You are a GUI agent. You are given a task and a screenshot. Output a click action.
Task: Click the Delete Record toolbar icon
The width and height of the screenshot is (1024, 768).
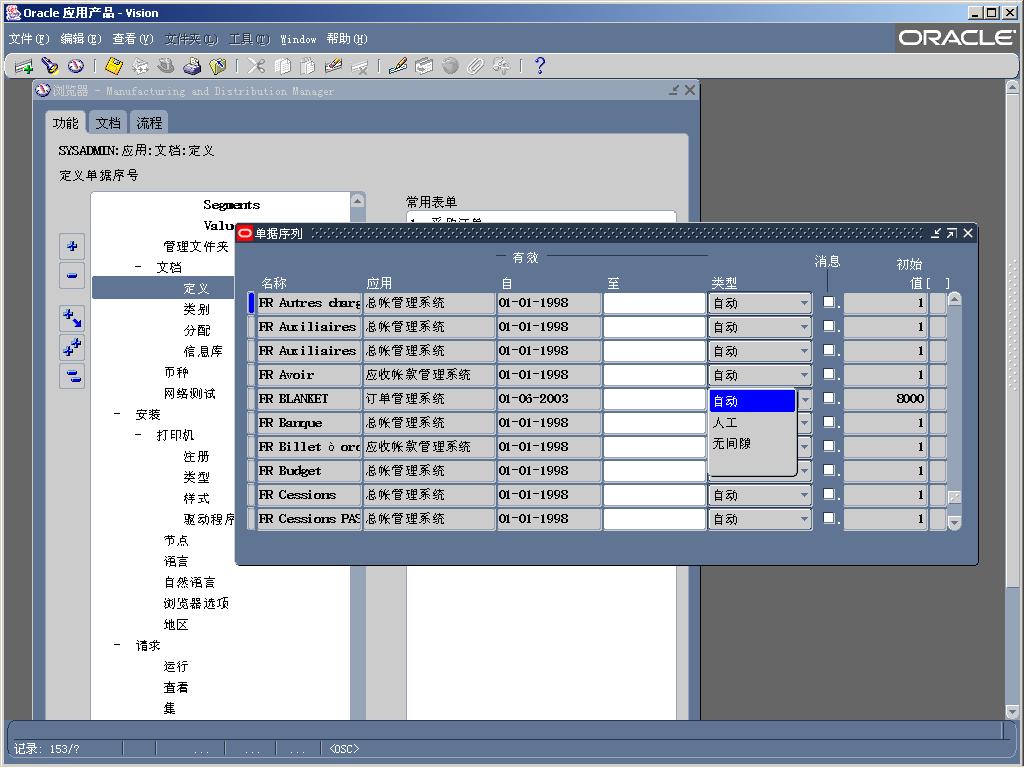point(359,66)
